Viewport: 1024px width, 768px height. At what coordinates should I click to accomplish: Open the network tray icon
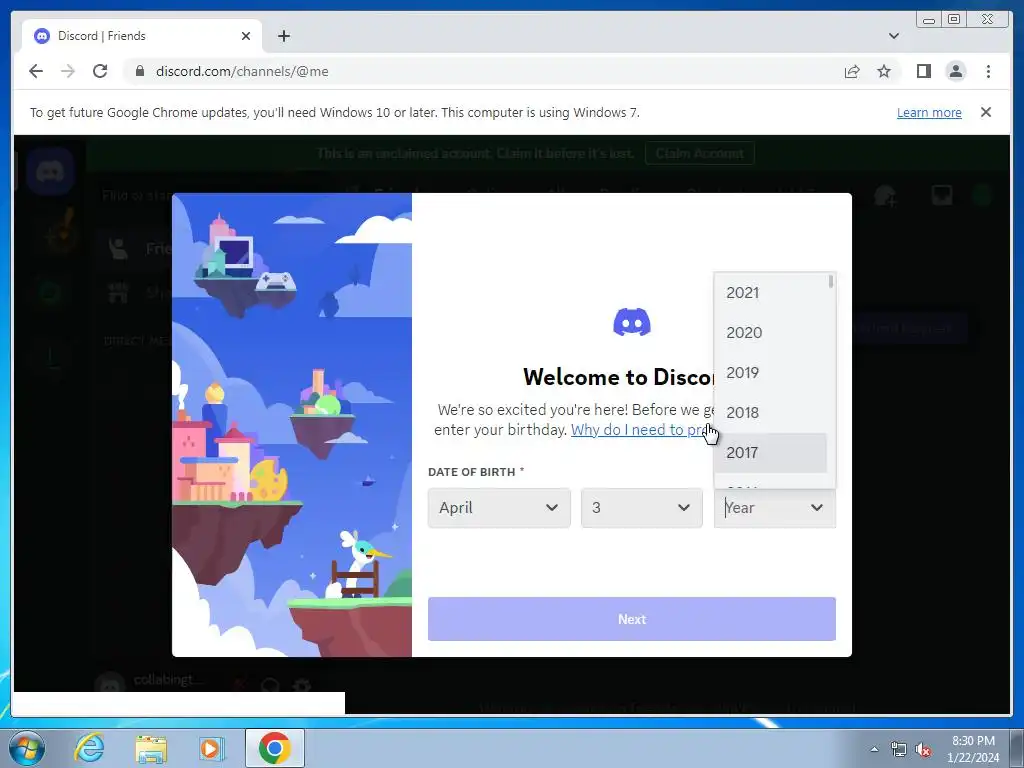pos(899,749)
